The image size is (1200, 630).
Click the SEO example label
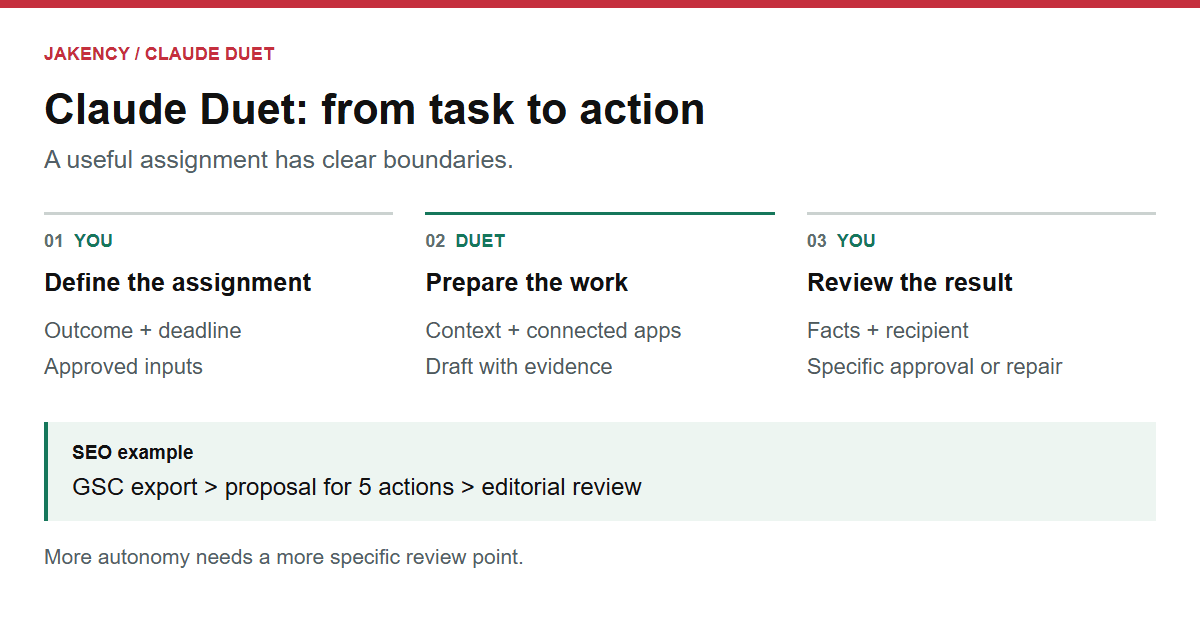pyautogui.click(x=133, y=453)
